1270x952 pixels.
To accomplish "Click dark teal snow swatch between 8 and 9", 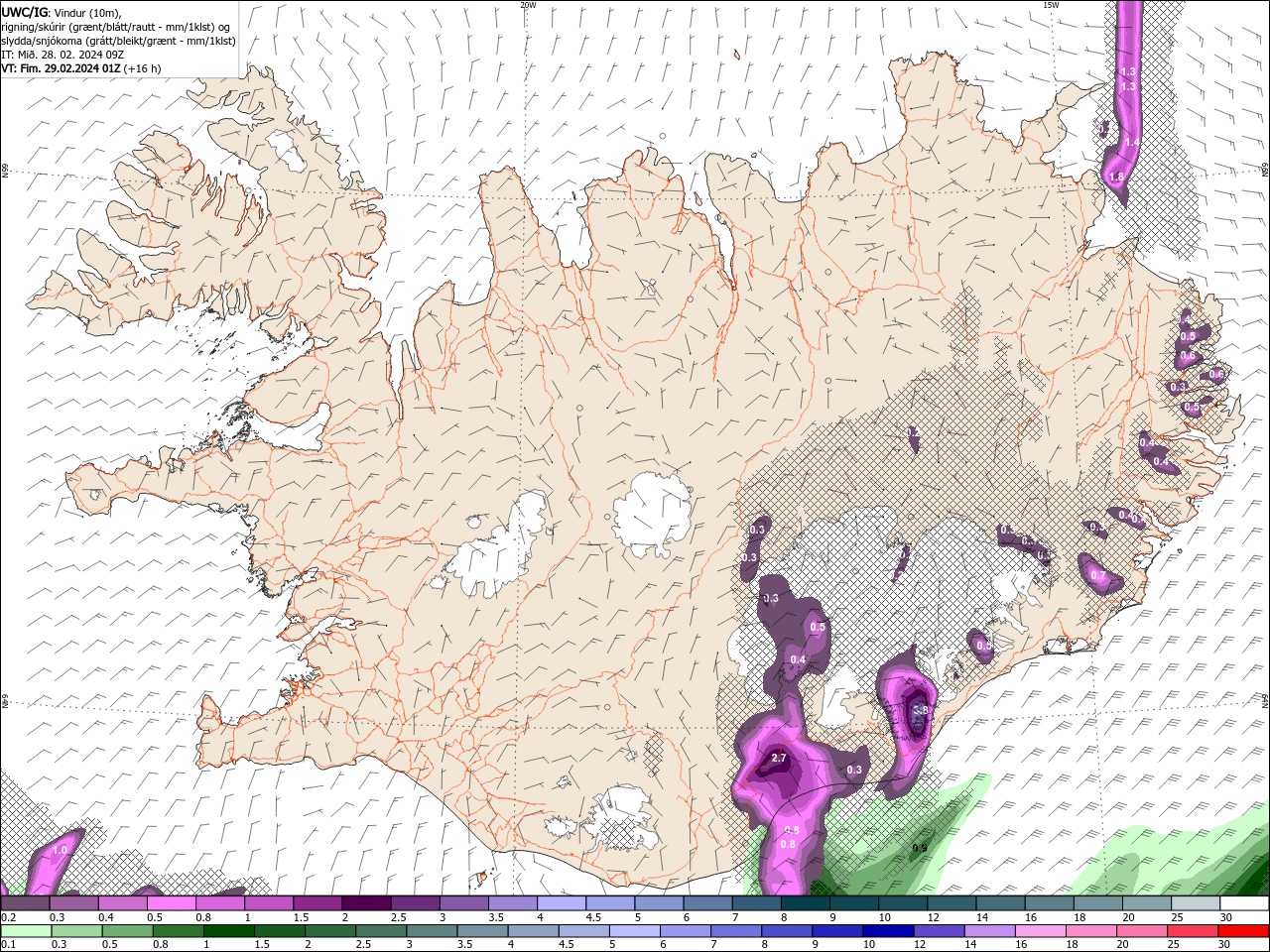I will click(806, 903).
